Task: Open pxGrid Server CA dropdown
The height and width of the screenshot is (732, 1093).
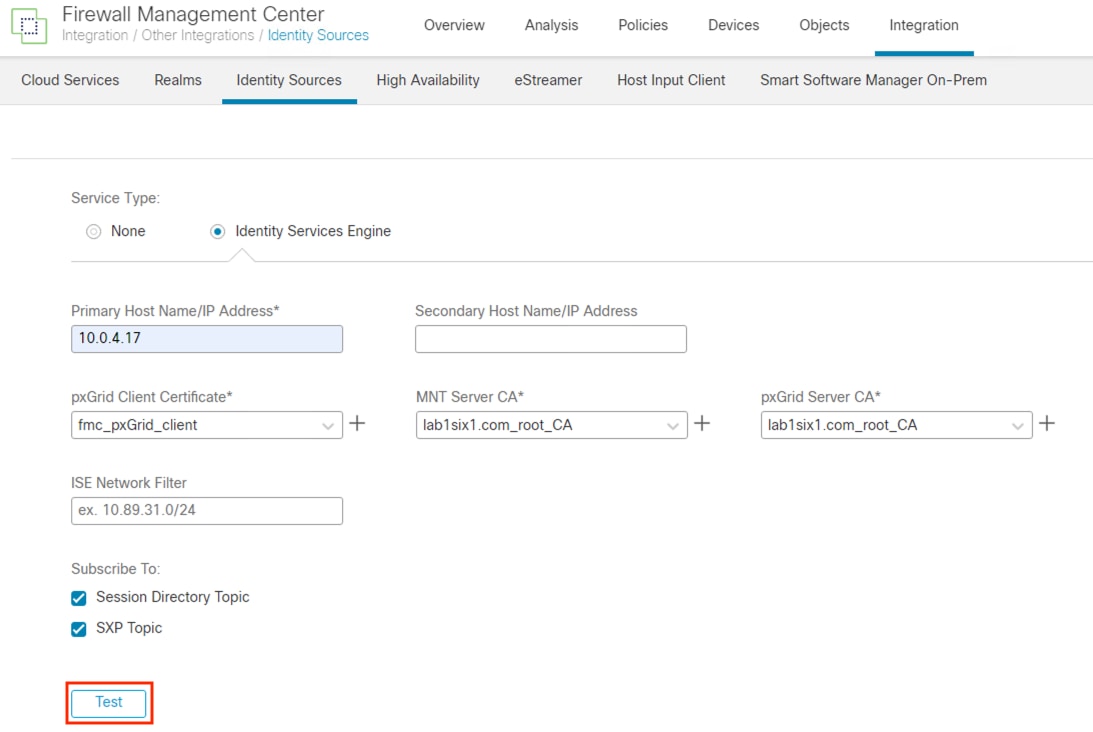Action: pyautogui.click(x=896, y=425)
